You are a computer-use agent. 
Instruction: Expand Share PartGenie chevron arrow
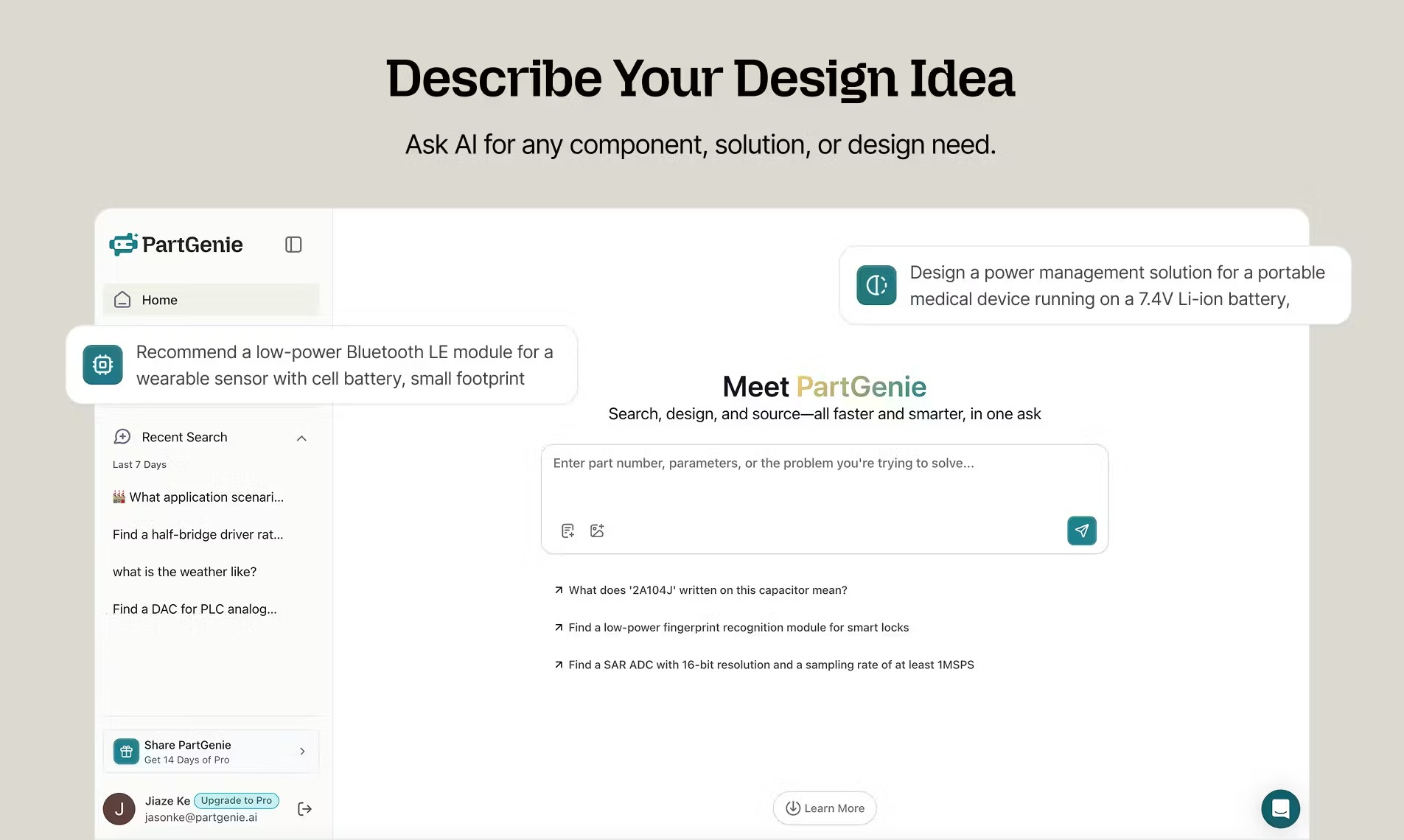pyautogui.click(x=302, y=752)
